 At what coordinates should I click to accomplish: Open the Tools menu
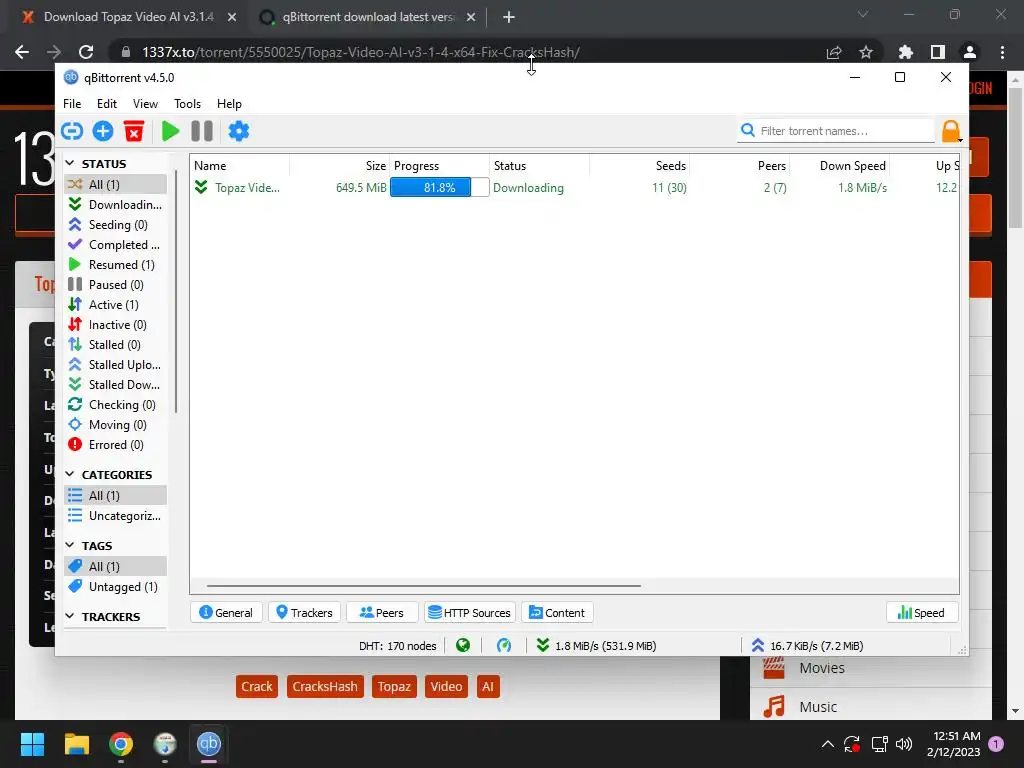187,104
